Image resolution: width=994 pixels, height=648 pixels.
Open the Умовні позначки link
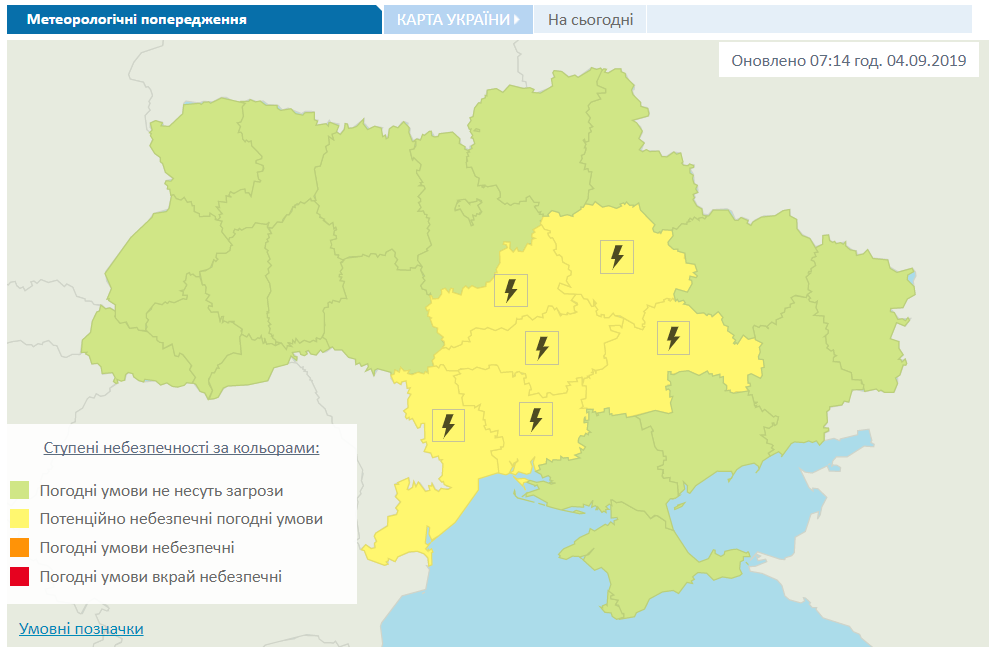pos(81,629)
